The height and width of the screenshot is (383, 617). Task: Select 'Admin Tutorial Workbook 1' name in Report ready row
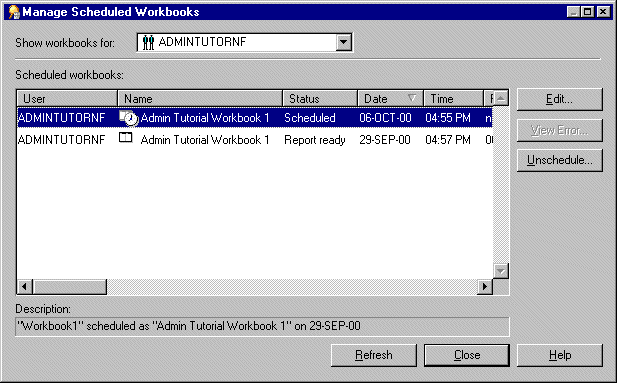point(205,140)
